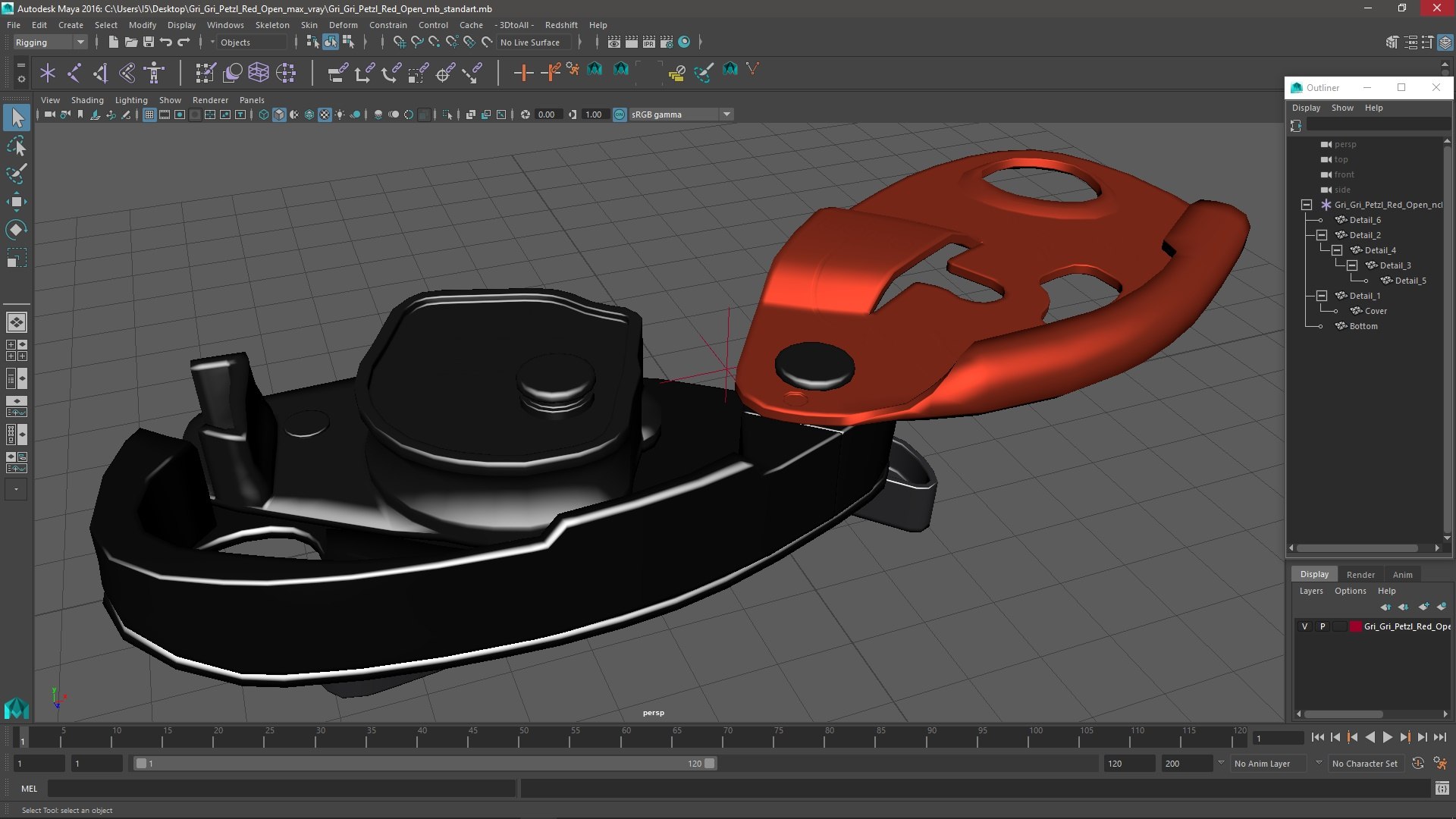Activate the Paint Selection tool
The image size is (1456, 819).
(17, 174)
